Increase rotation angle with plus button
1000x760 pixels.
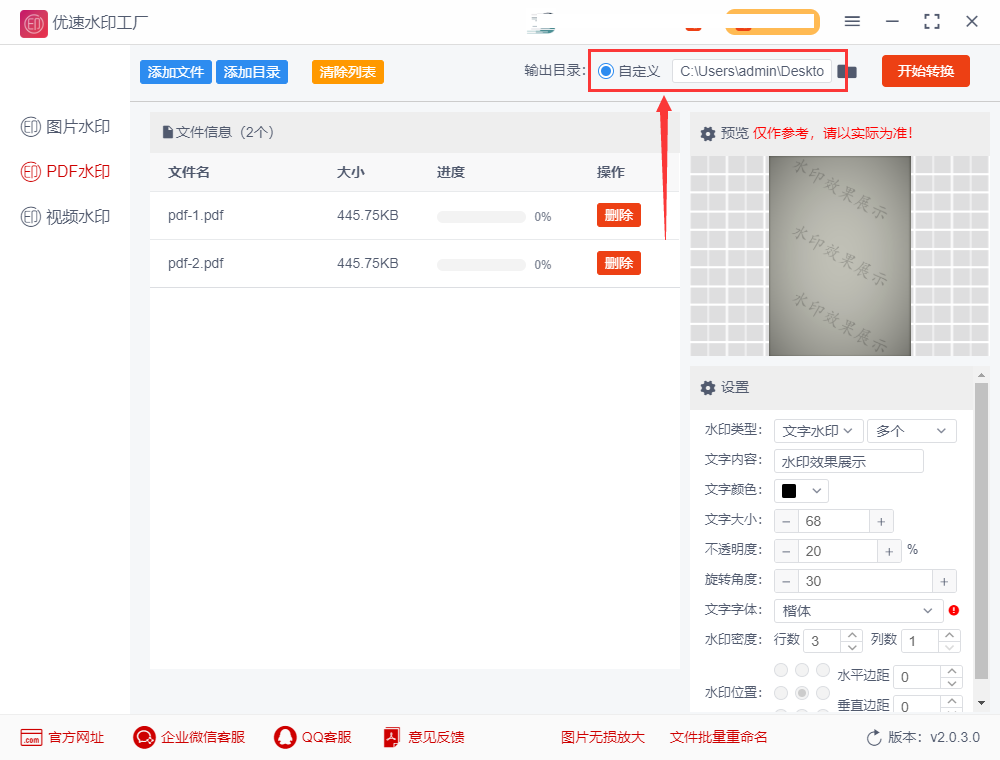(x=945, y=581)
